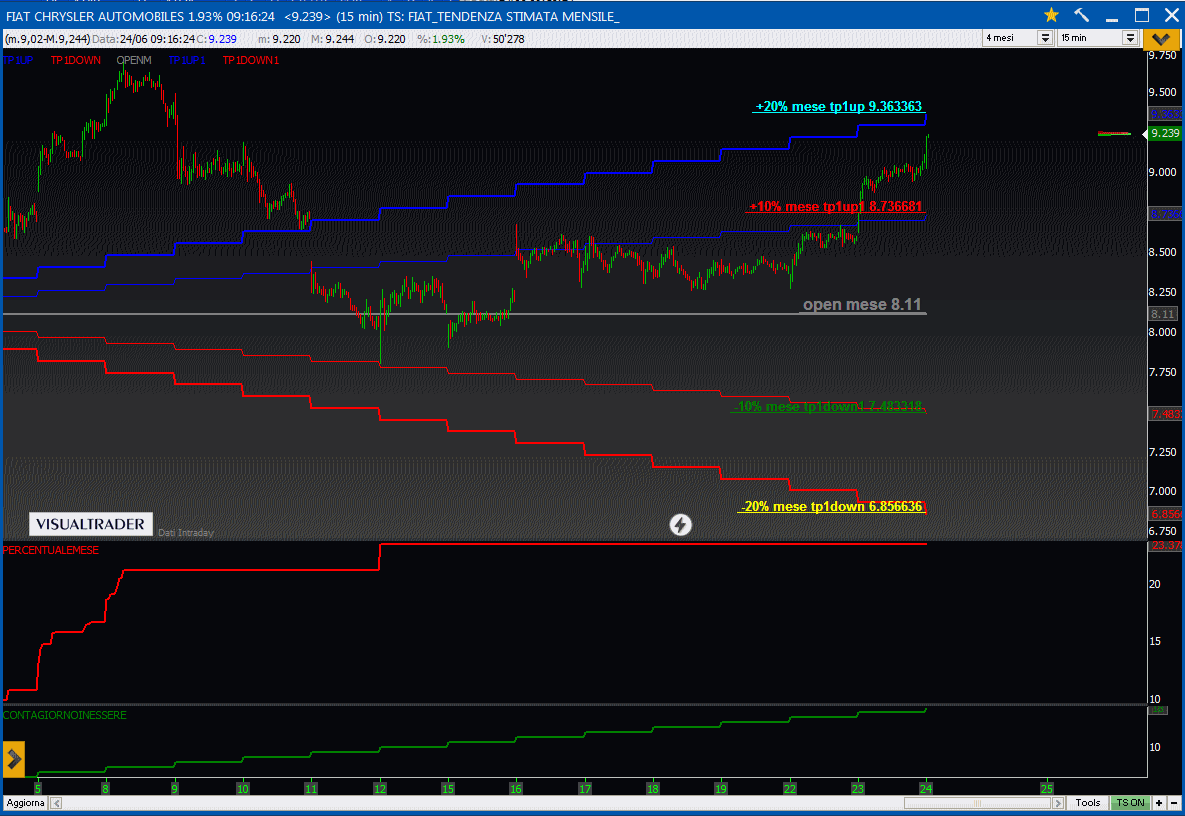Viewport: 1185px width, 816px height.
Task: Click the 9.239 current price marker
Action: 1165,133
